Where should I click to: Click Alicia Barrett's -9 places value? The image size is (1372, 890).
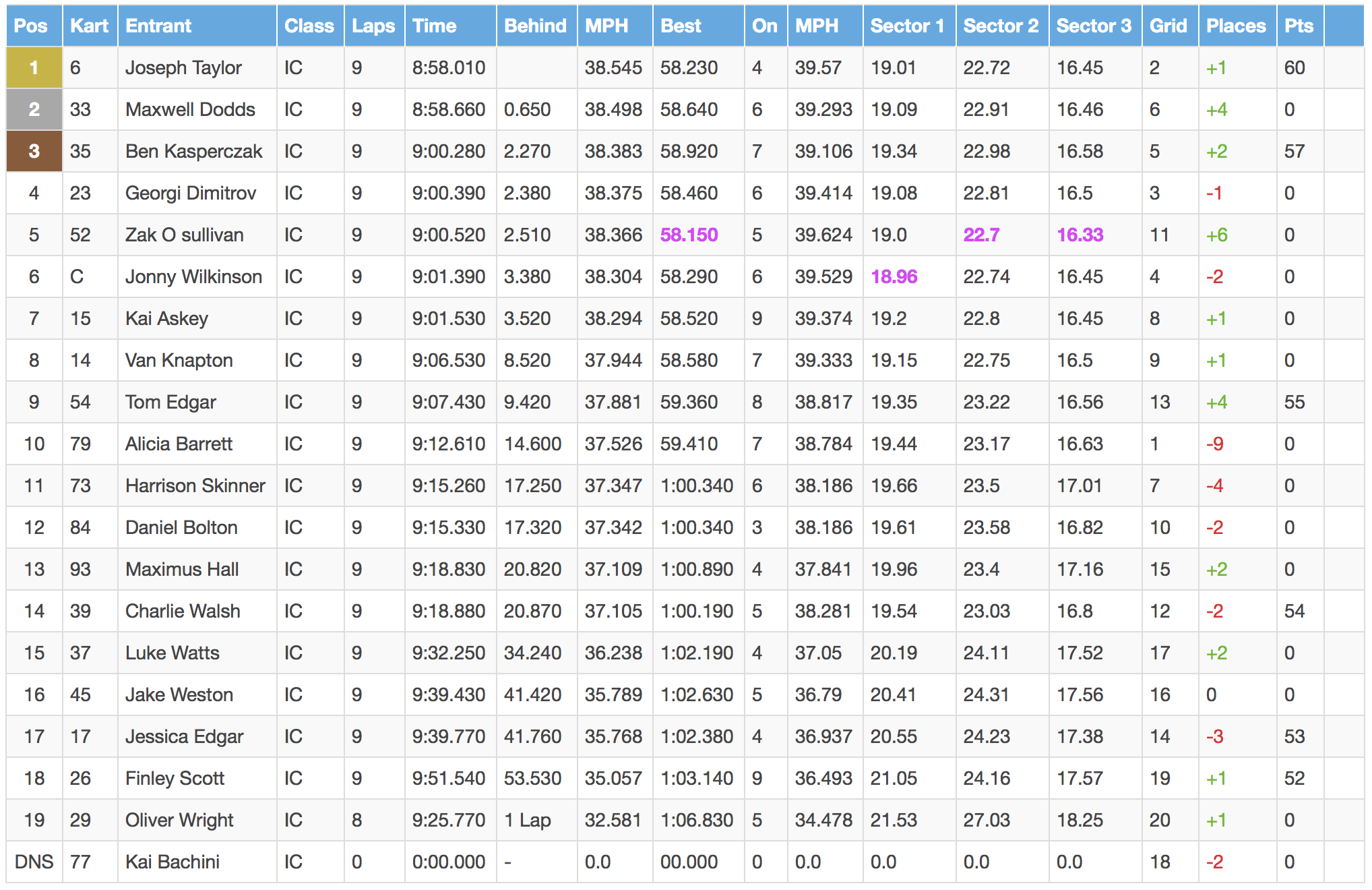(1214, 444)
